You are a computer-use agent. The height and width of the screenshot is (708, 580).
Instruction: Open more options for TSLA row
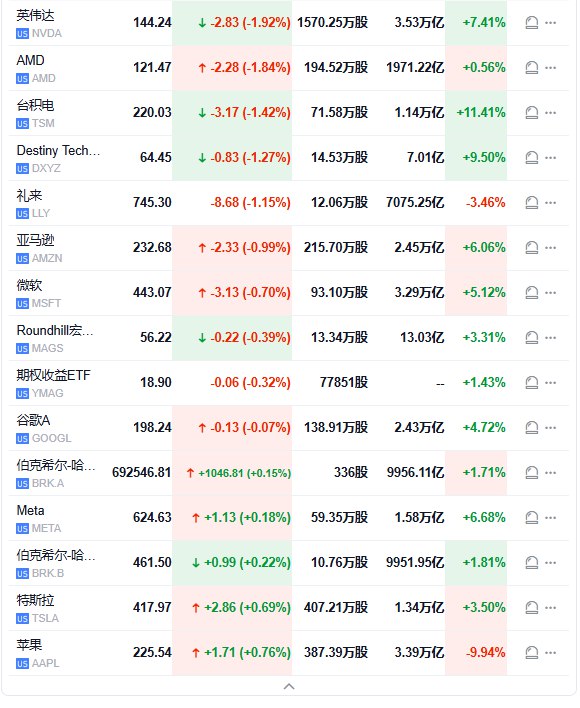551,608
